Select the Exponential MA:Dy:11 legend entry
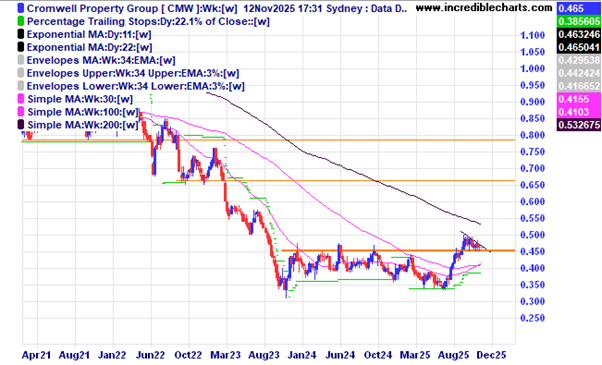This screenshot has width=602, height=365. (89, 35)
